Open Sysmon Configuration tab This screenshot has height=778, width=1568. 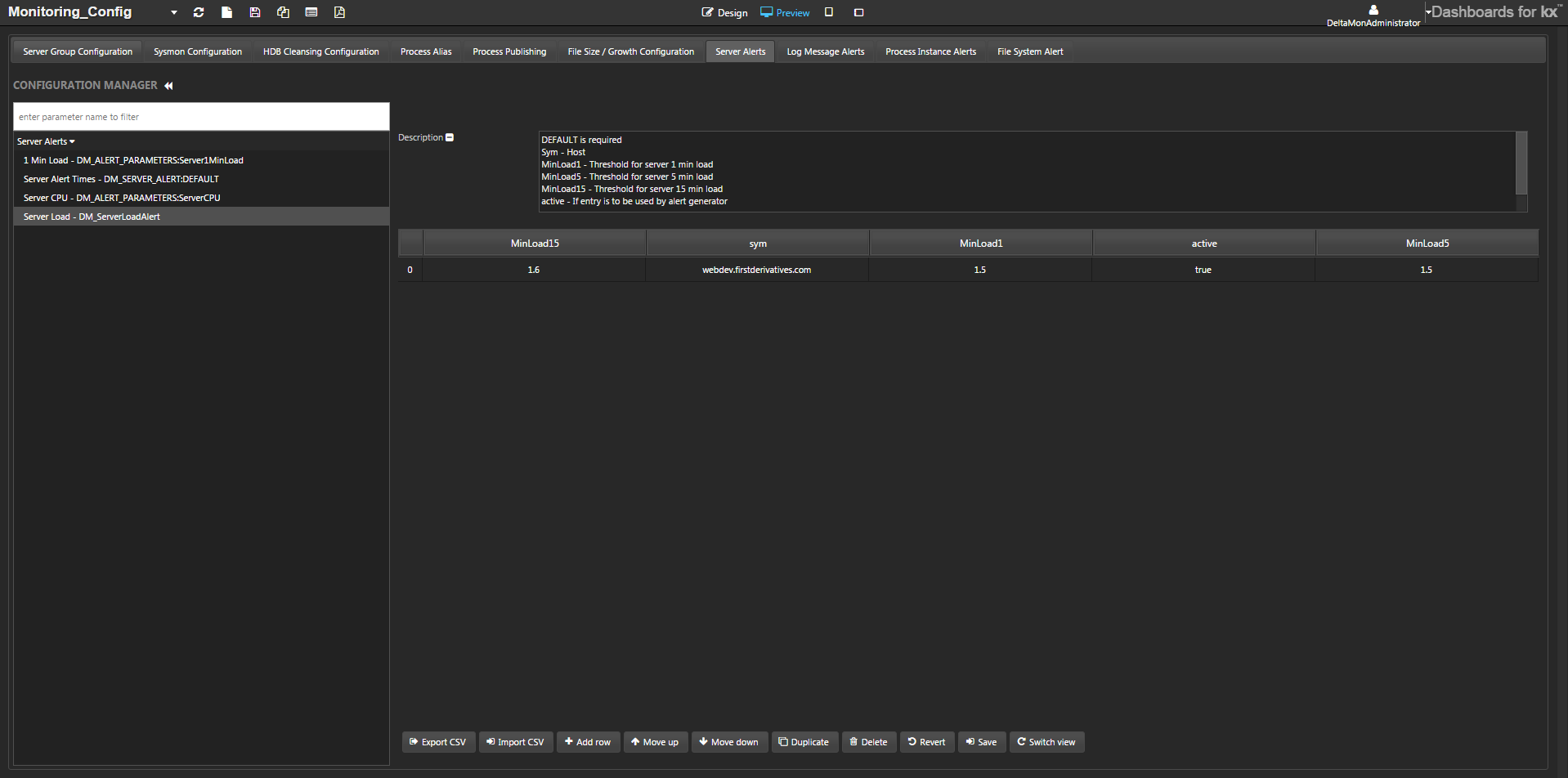tap(198, 51)
